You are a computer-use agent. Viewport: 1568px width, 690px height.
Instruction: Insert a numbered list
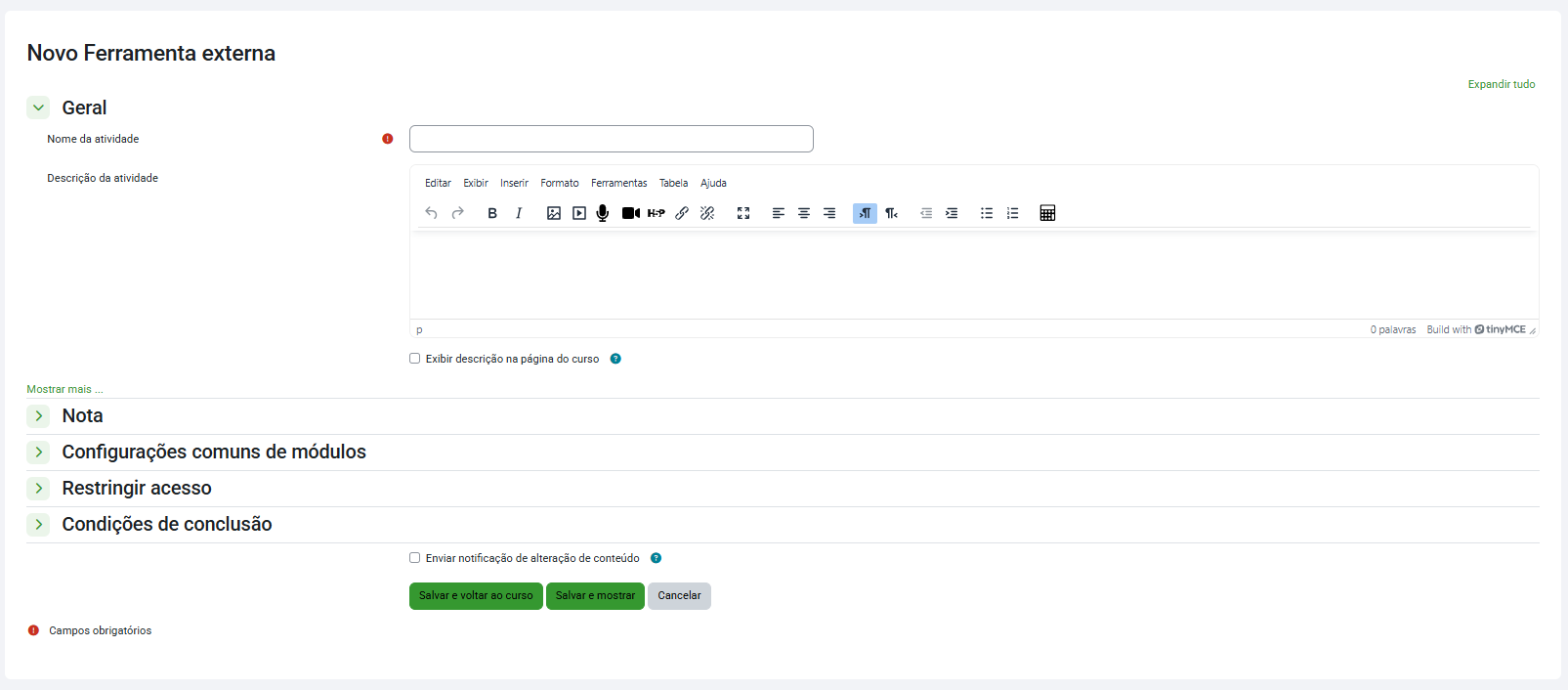[1013, 213]
